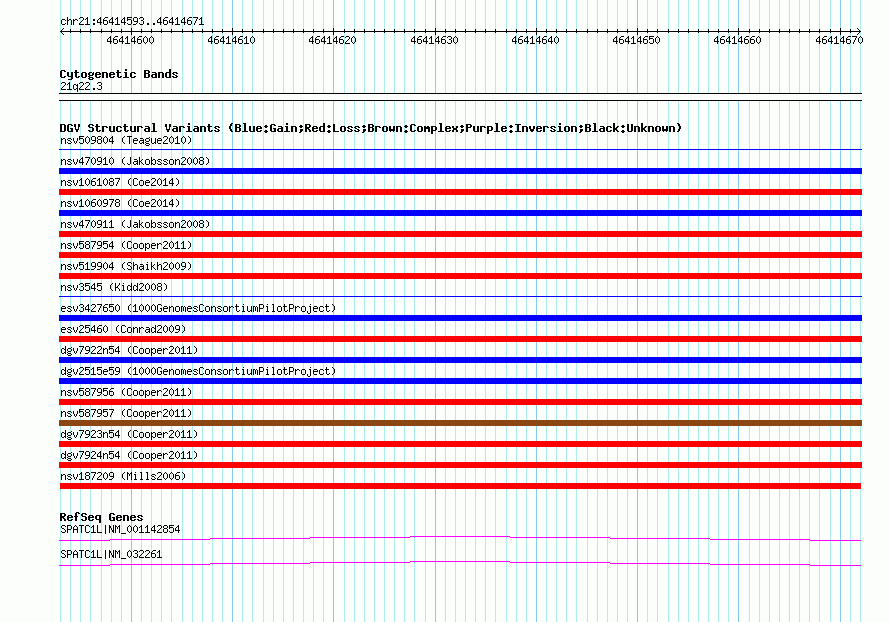Click the red loss bar under nsv1061087
The image size is (890, 622).
pos(460,192)
